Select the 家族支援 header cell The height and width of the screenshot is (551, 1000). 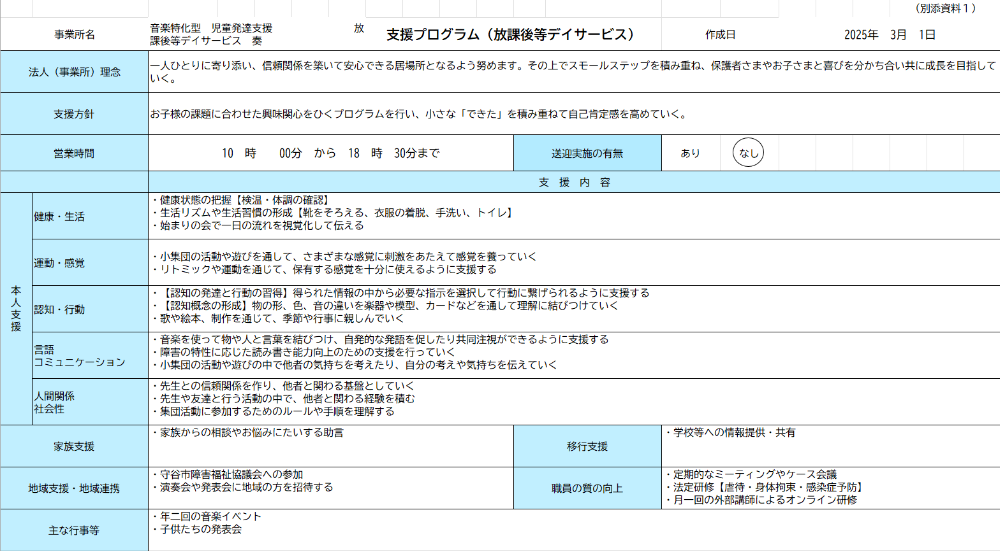tap(75, 446)
